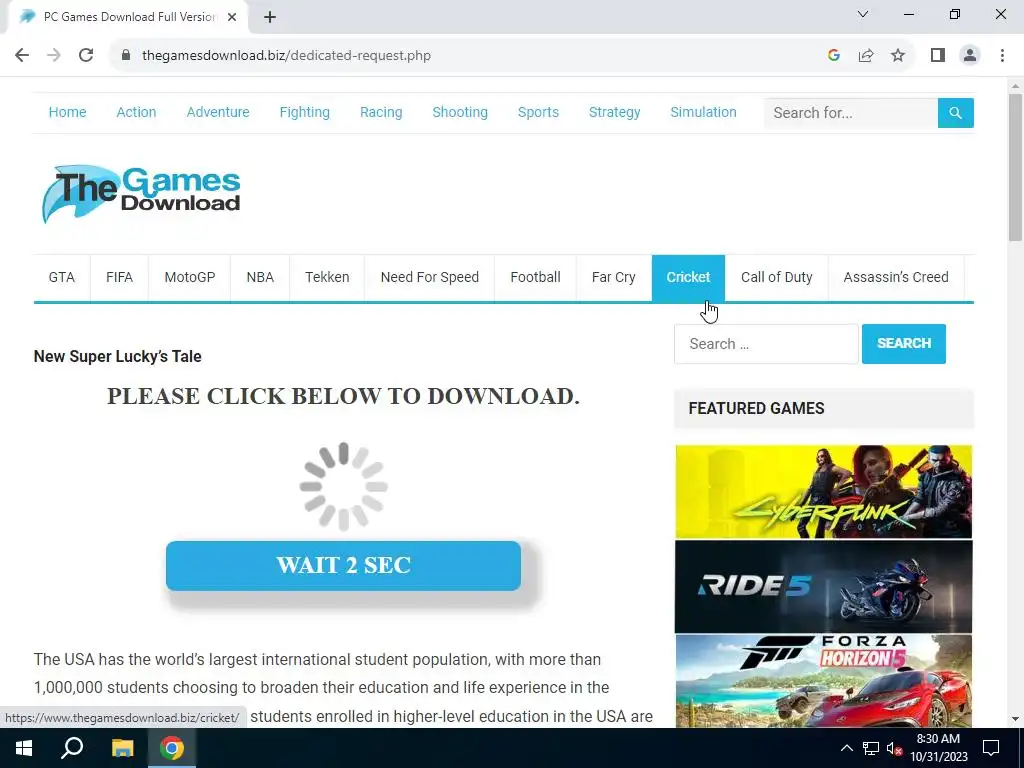Image resolution: width=1024 pixels, height=768 pixels.
Task: Open the Forza Horizon 5 thumbnail
Action: click(x=824, y=681)
